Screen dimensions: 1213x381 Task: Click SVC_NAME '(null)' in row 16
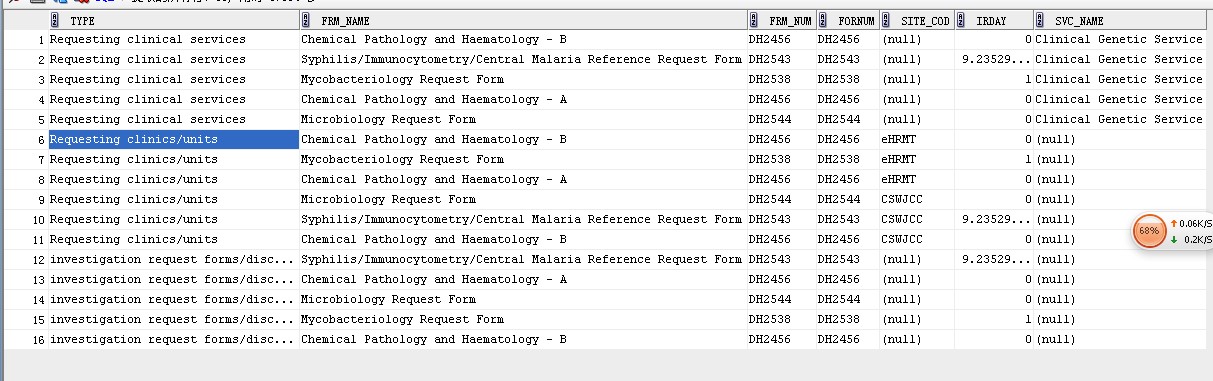click(x=1057, y=340)
